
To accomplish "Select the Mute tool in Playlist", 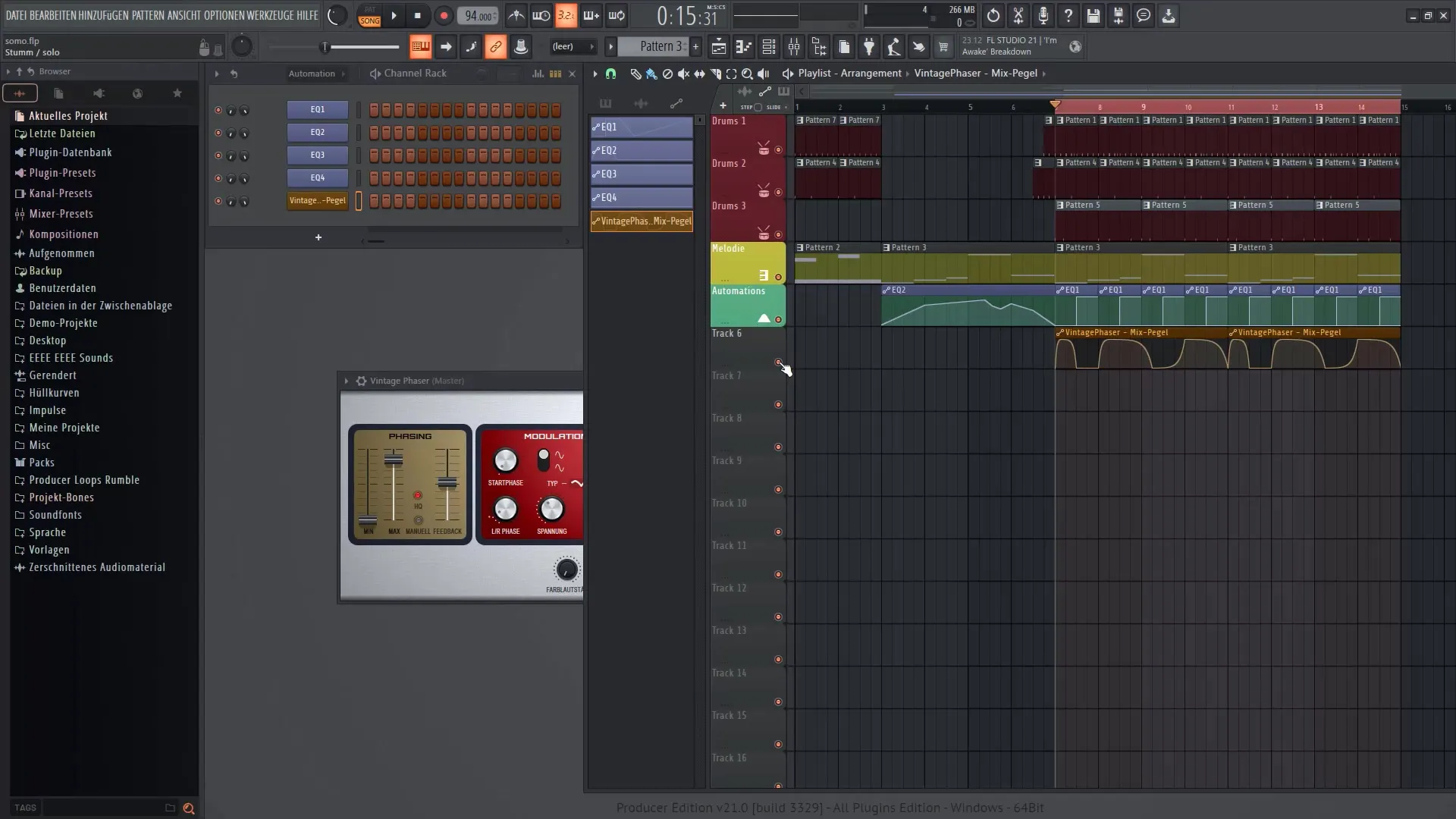I will tap(683, 74).
